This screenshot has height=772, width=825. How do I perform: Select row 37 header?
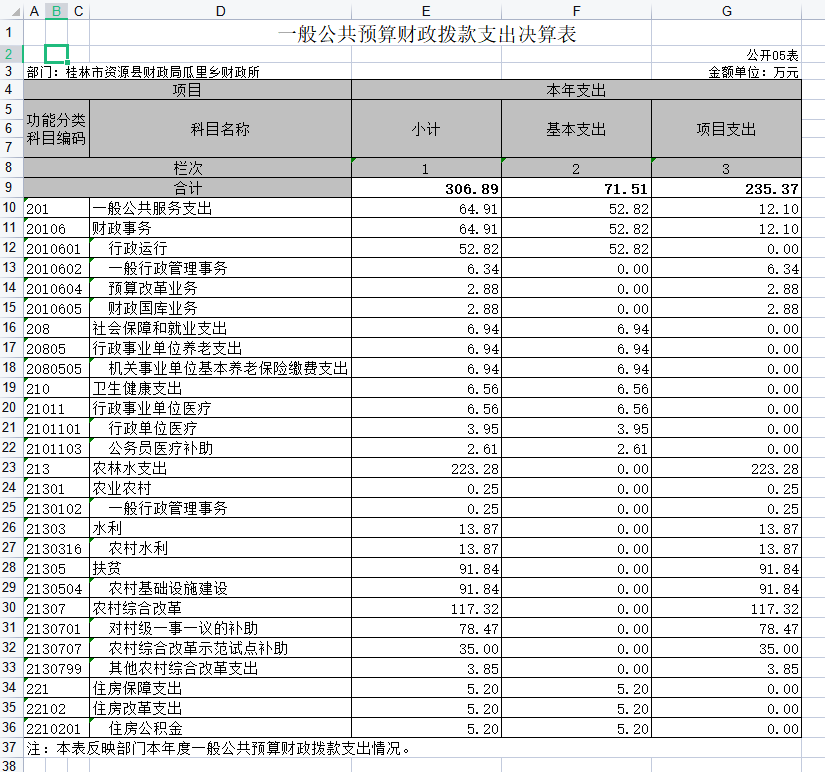point(10,748)
